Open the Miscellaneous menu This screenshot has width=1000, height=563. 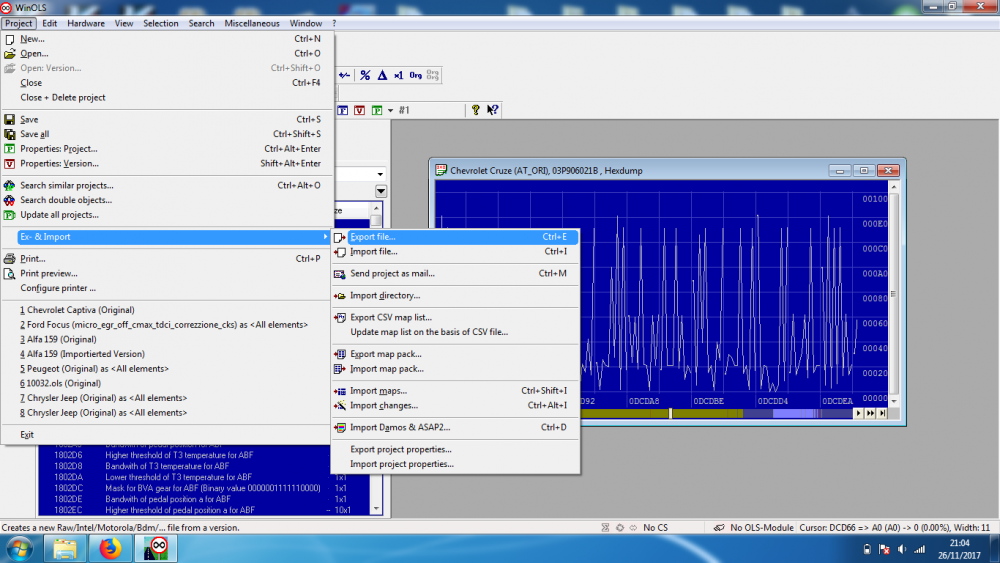click(x=252, y=23)
